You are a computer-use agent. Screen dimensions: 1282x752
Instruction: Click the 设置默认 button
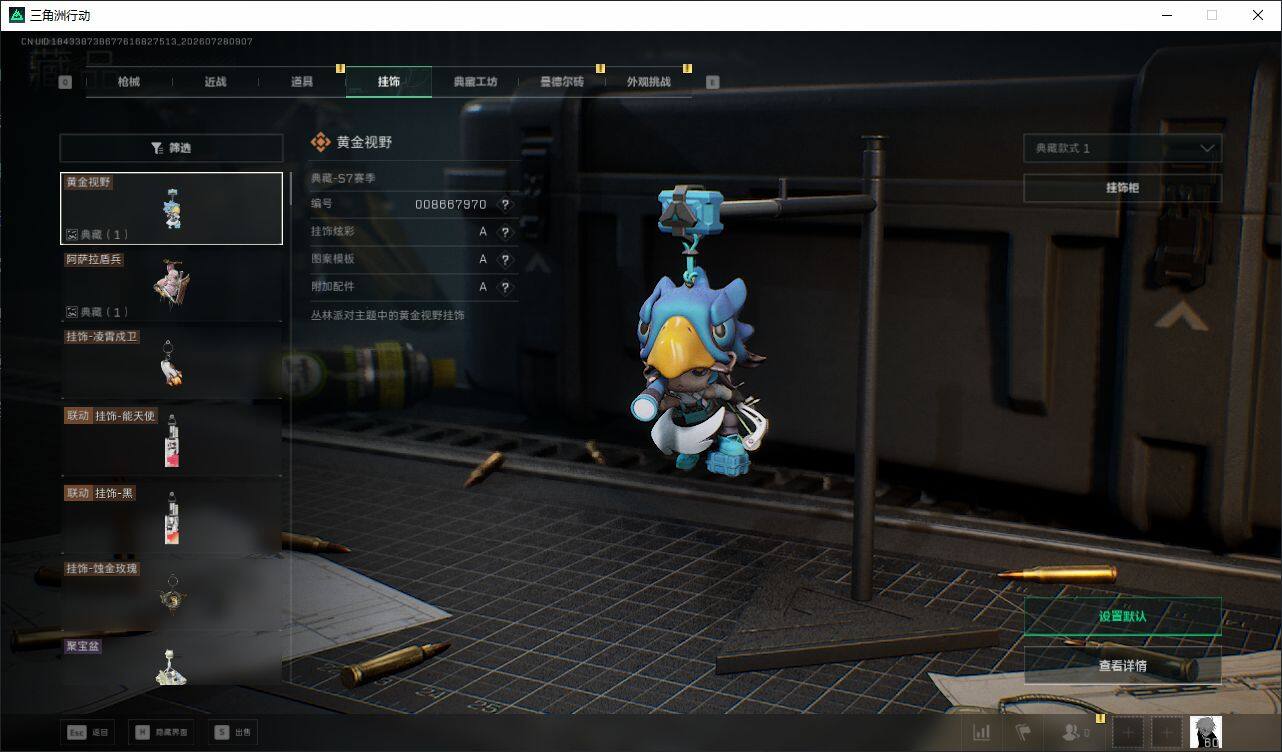point(1122,616)
